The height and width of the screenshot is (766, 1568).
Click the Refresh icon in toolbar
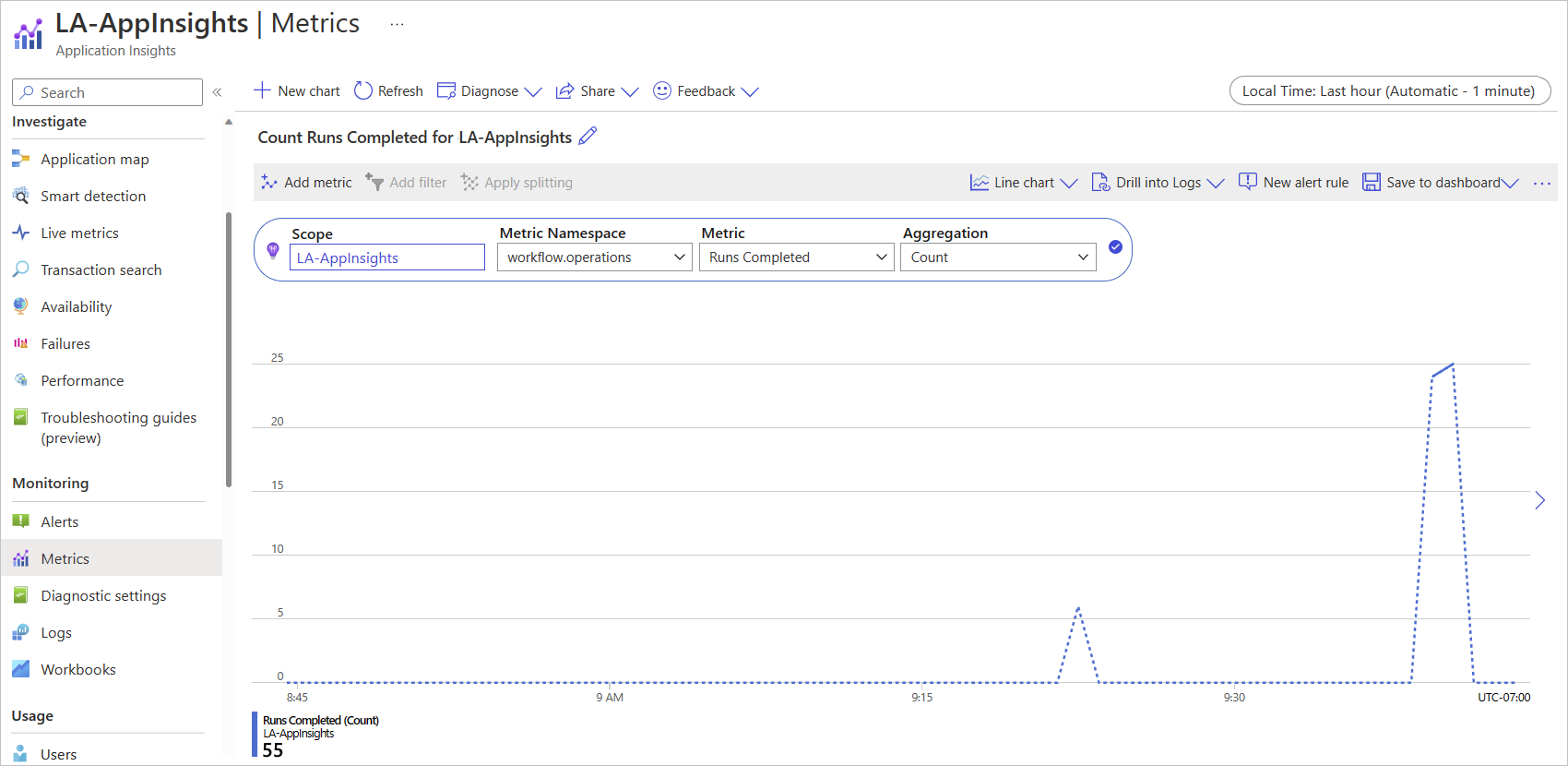(x=363, y=90)
